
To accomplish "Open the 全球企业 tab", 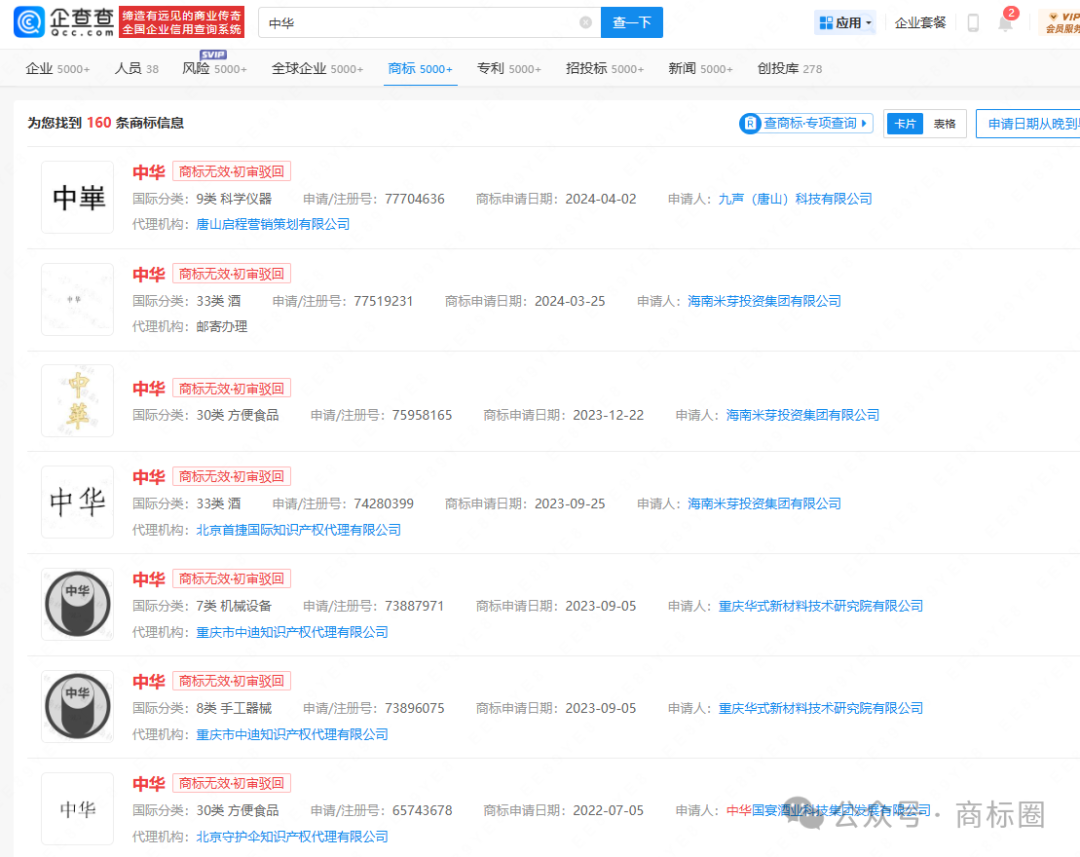I will tap(317, 68).
